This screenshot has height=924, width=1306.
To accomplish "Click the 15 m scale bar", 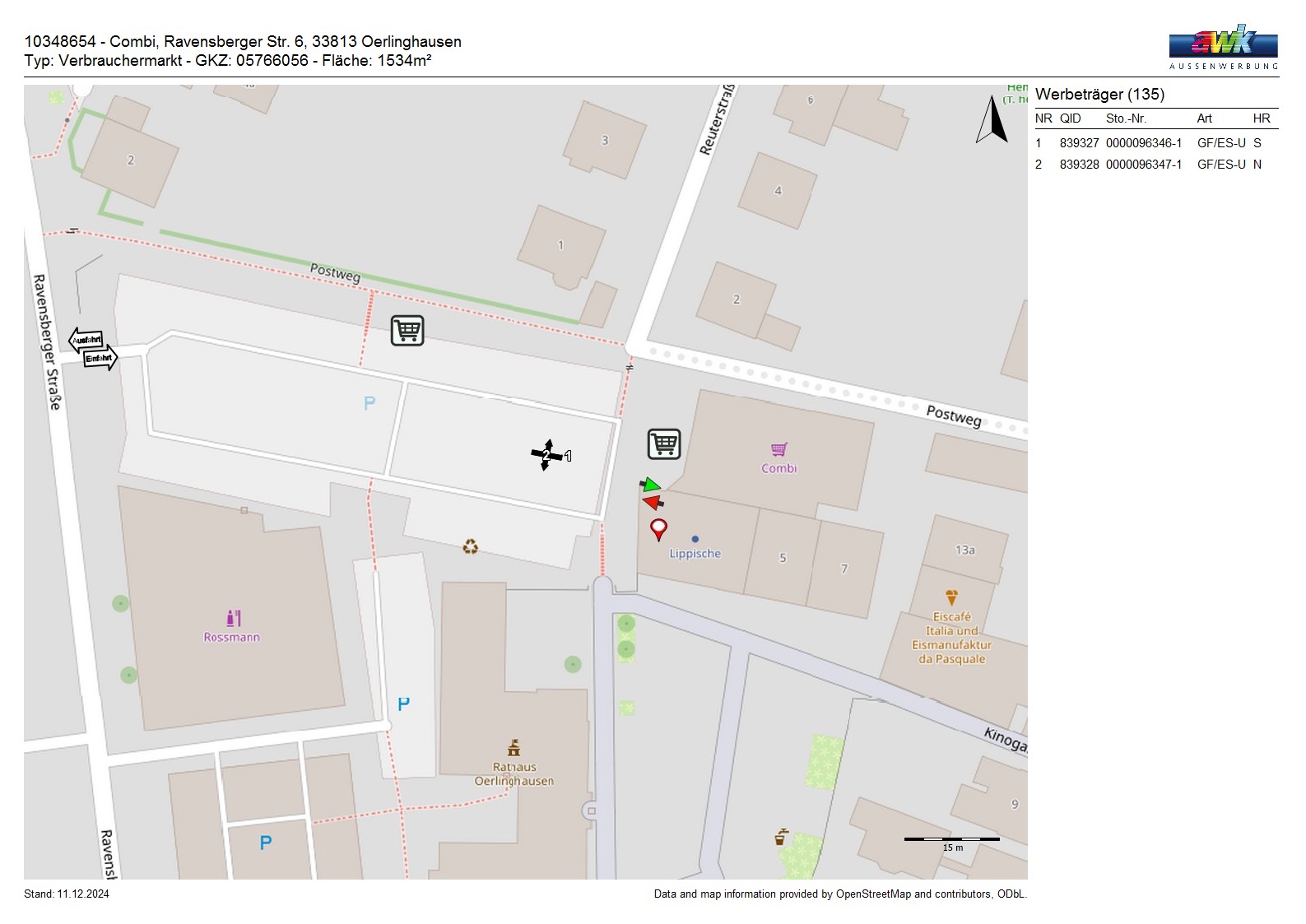I will 951,840.
